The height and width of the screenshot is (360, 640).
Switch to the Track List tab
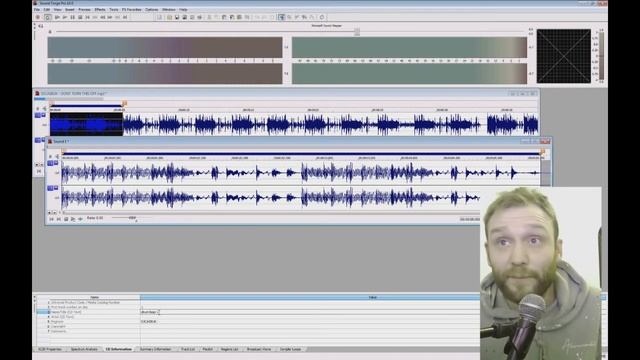click(188, 349)
